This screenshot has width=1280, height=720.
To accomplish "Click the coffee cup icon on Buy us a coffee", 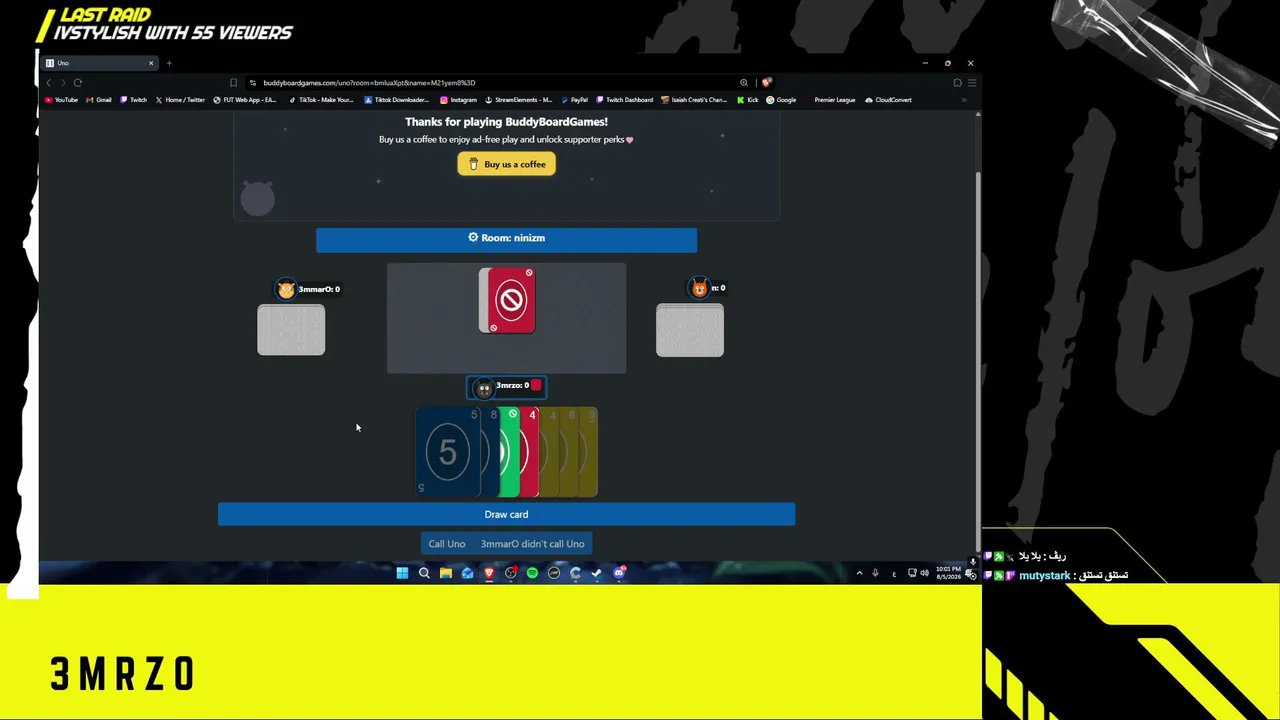I will click(x=474, y=164).
